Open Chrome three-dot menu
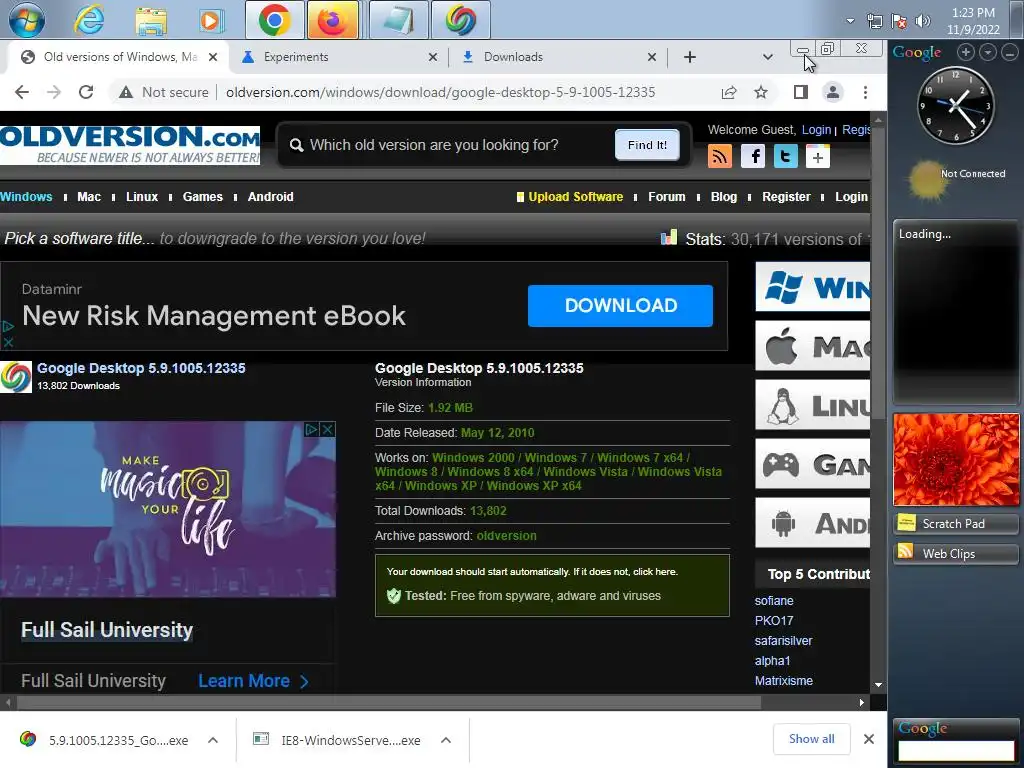Viewport: 1024px width, 768px height. (x=865, y=92)
